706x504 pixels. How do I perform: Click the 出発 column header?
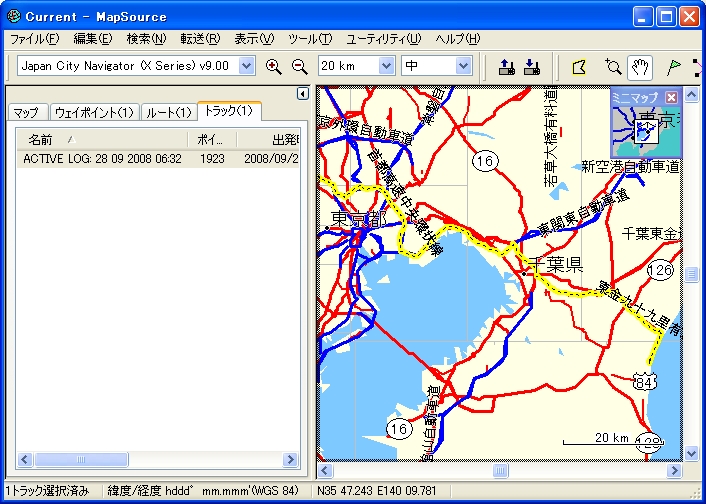[x=268, y=140]
